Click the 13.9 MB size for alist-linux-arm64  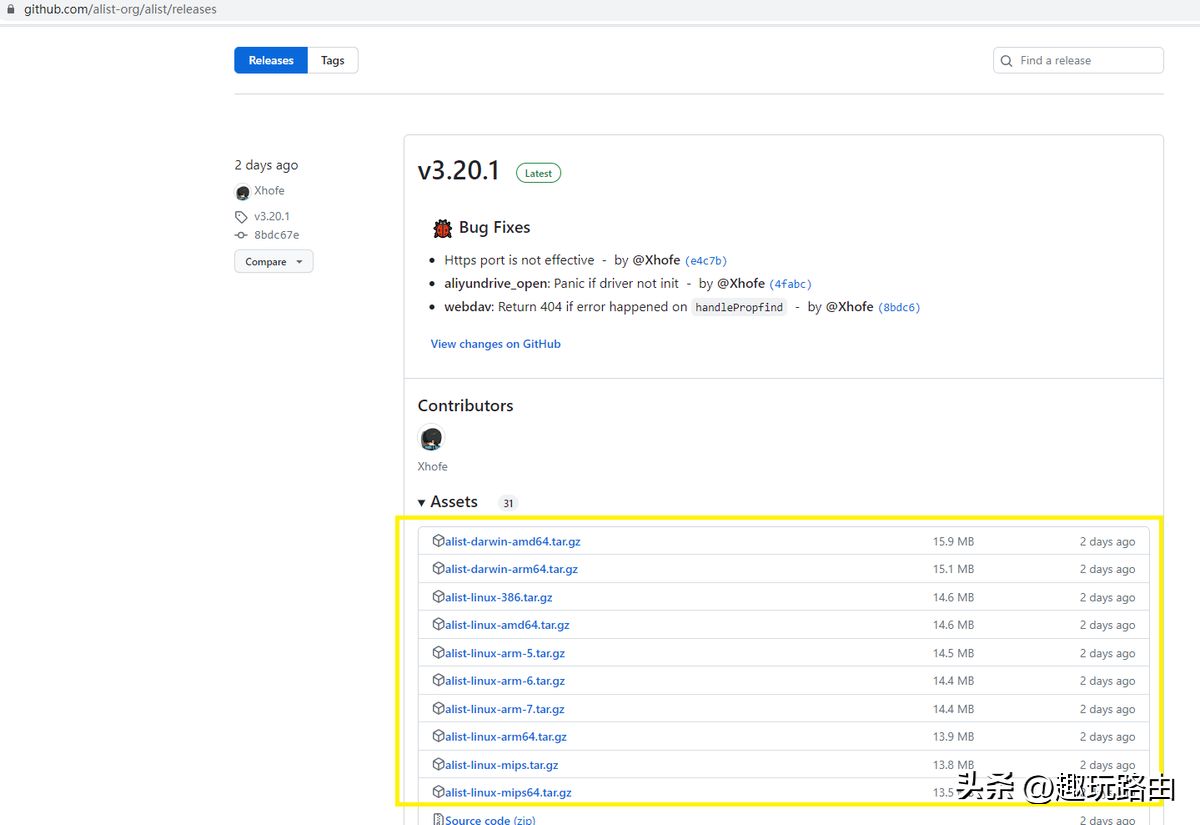click(x=954, y=737)
